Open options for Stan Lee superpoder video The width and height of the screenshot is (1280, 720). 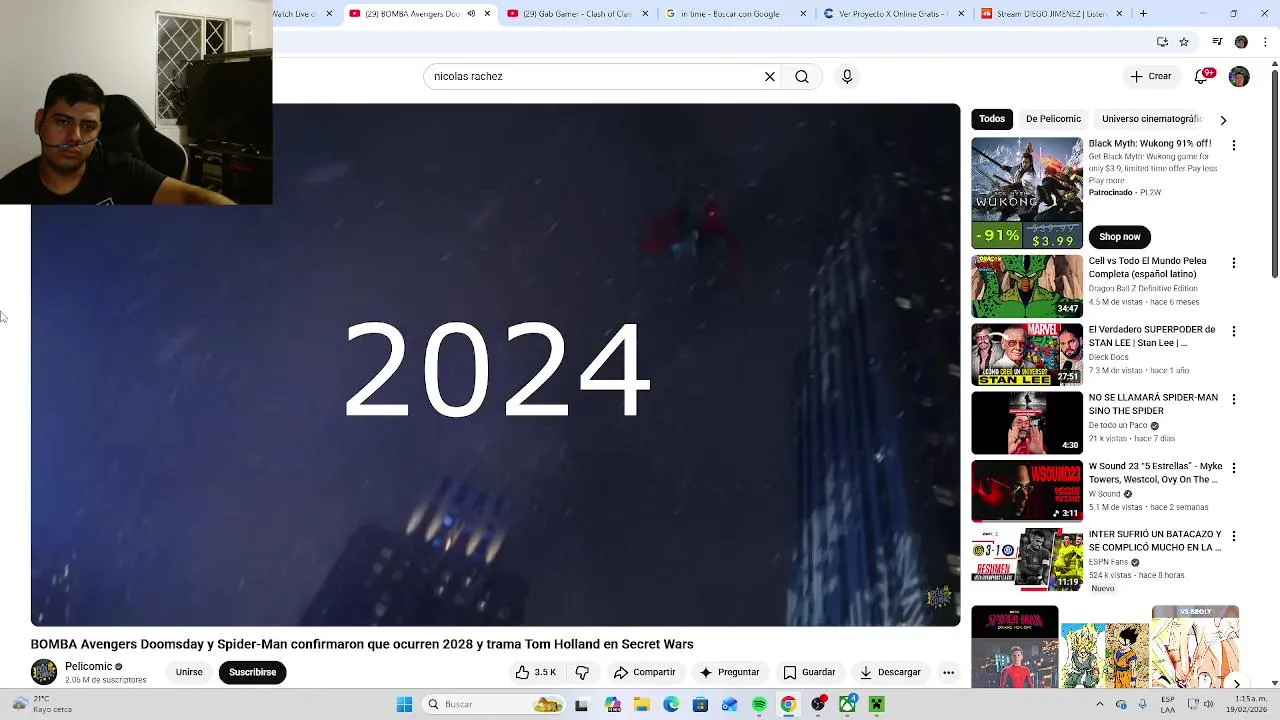(x=1234, y=330)
